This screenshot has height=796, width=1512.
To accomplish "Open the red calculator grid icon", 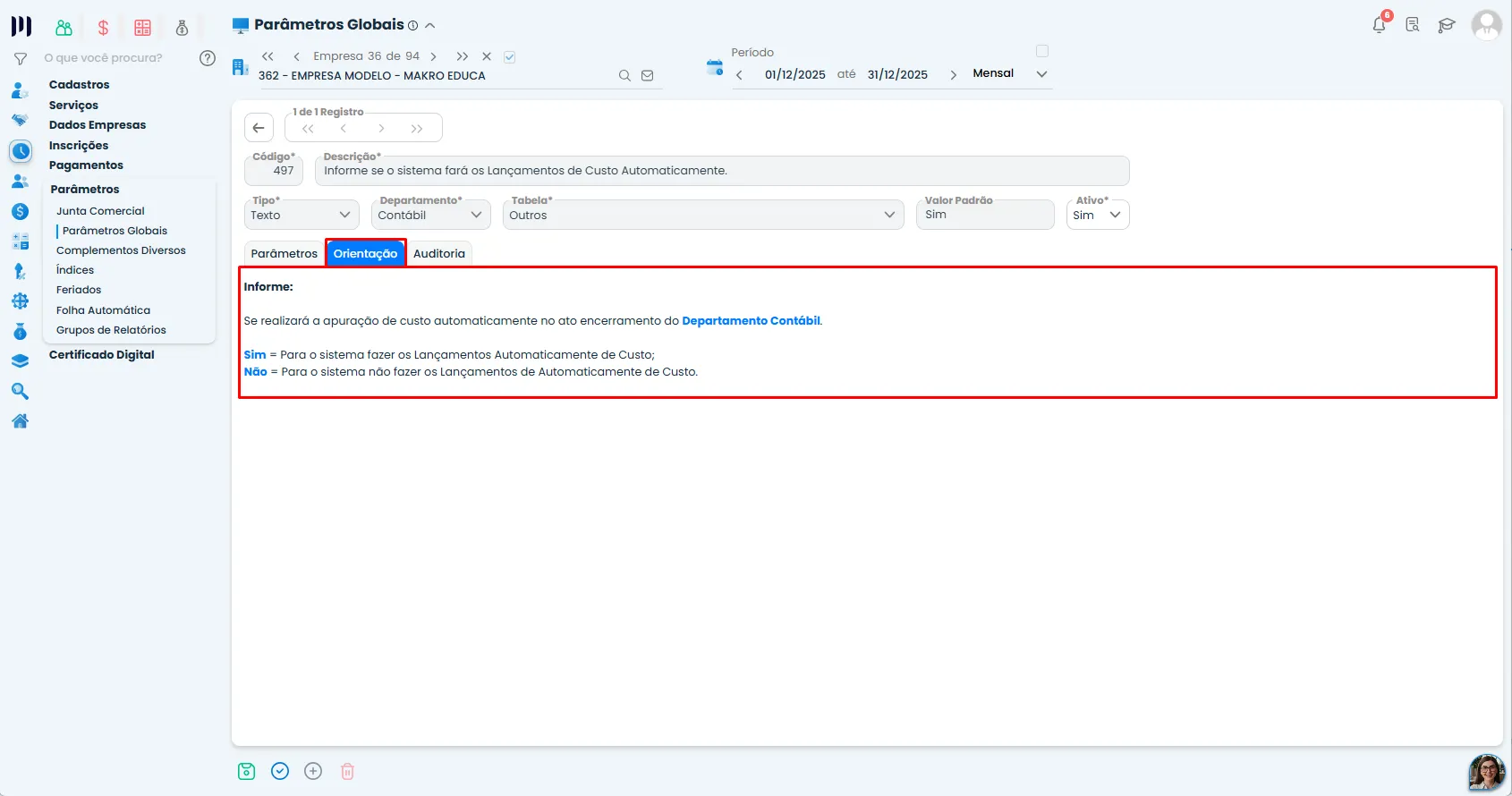I will pyautogui.click(x=142, y=28).
